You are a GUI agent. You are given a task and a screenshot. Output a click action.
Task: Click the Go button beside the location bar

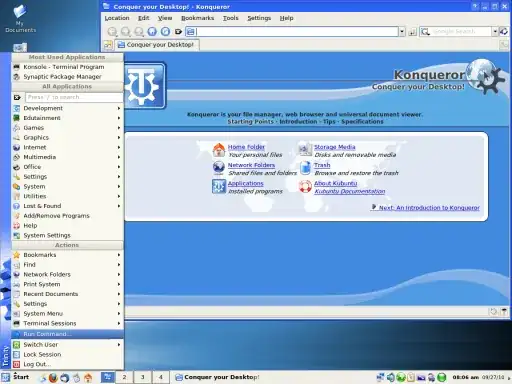point(412,32)
